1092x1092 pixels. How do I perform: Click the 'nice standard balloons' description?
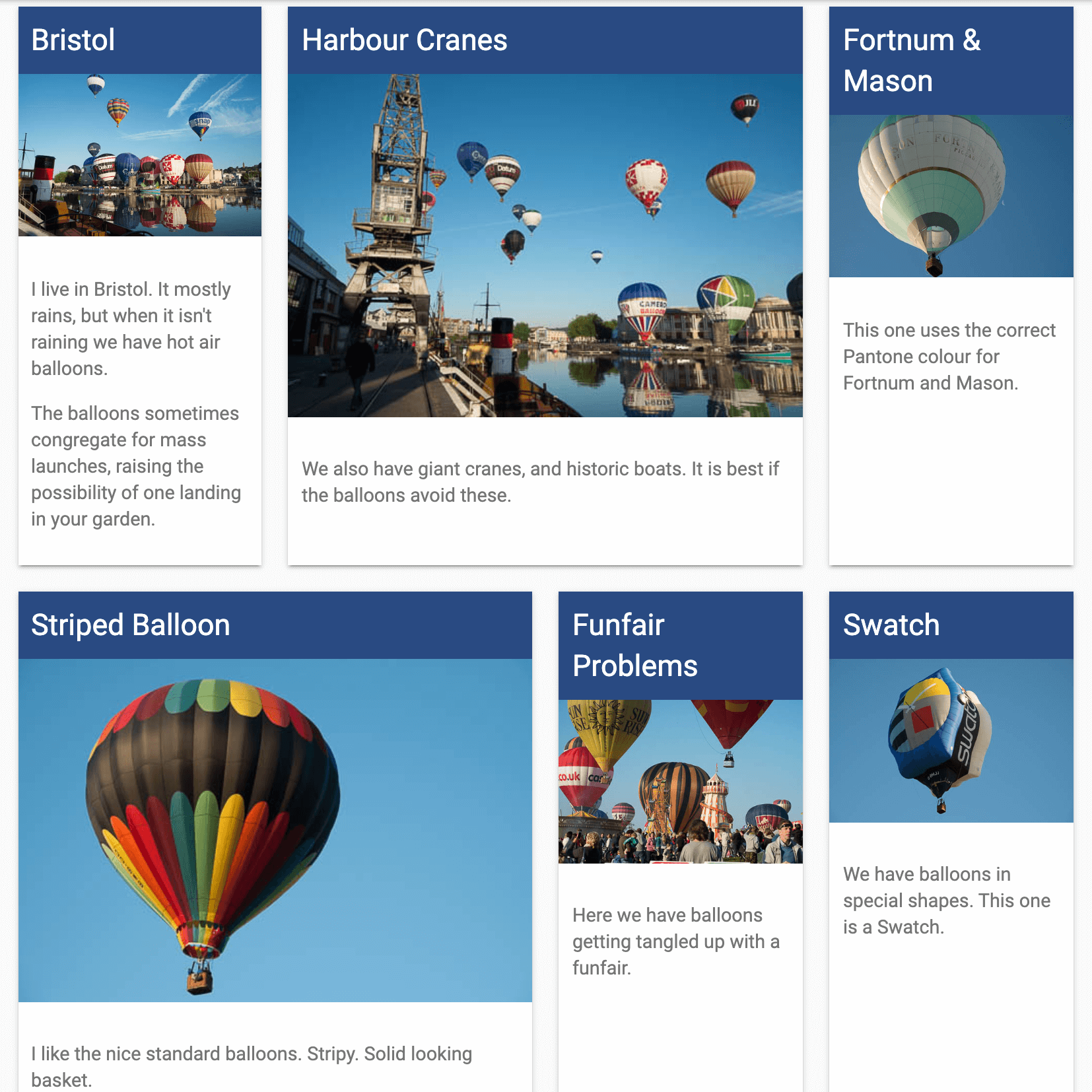point(252,1066)
